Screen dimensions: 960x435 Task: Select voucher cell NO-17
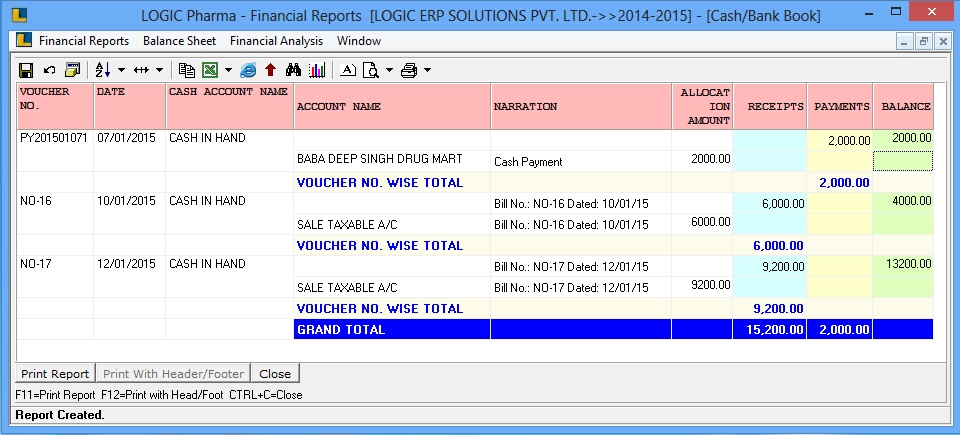55,266
